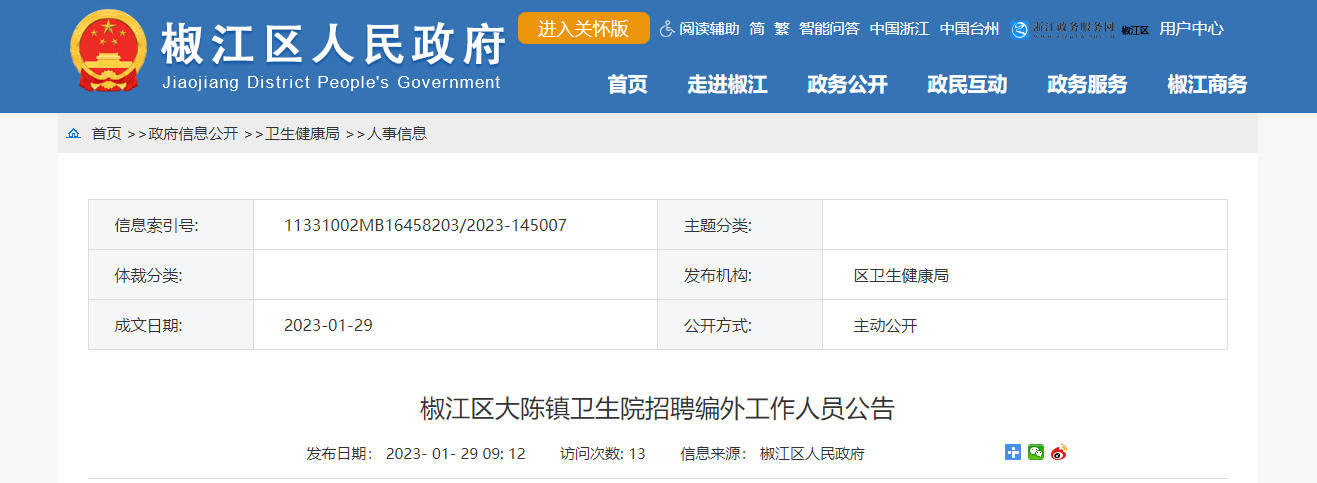Switch to simplified Chinese 简
The height and width of the screenshot is (483, 1317).
pyautogui.click(x=757, y=29)
